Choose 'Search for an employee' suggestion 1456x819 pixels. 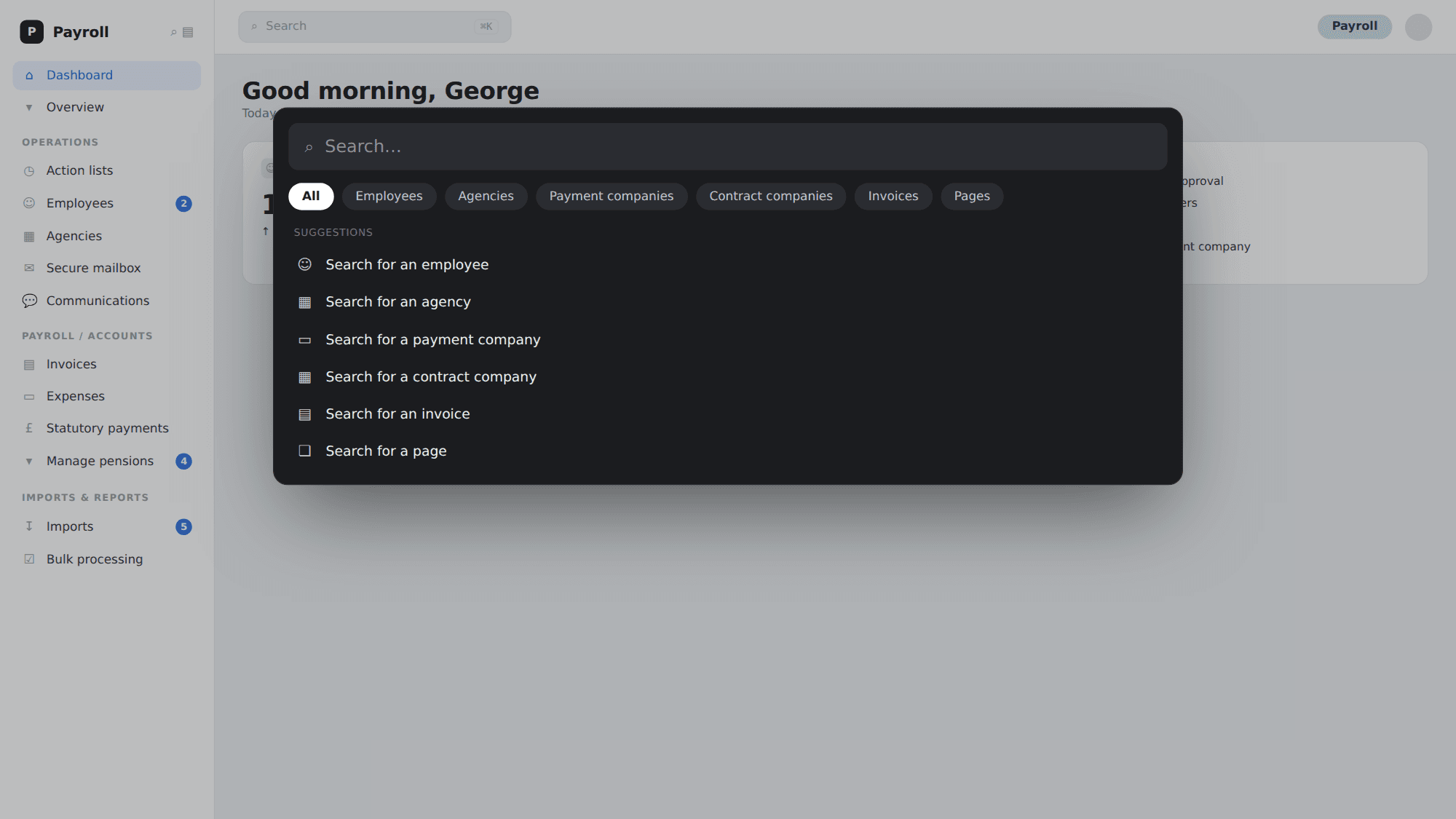coord(728,264)
